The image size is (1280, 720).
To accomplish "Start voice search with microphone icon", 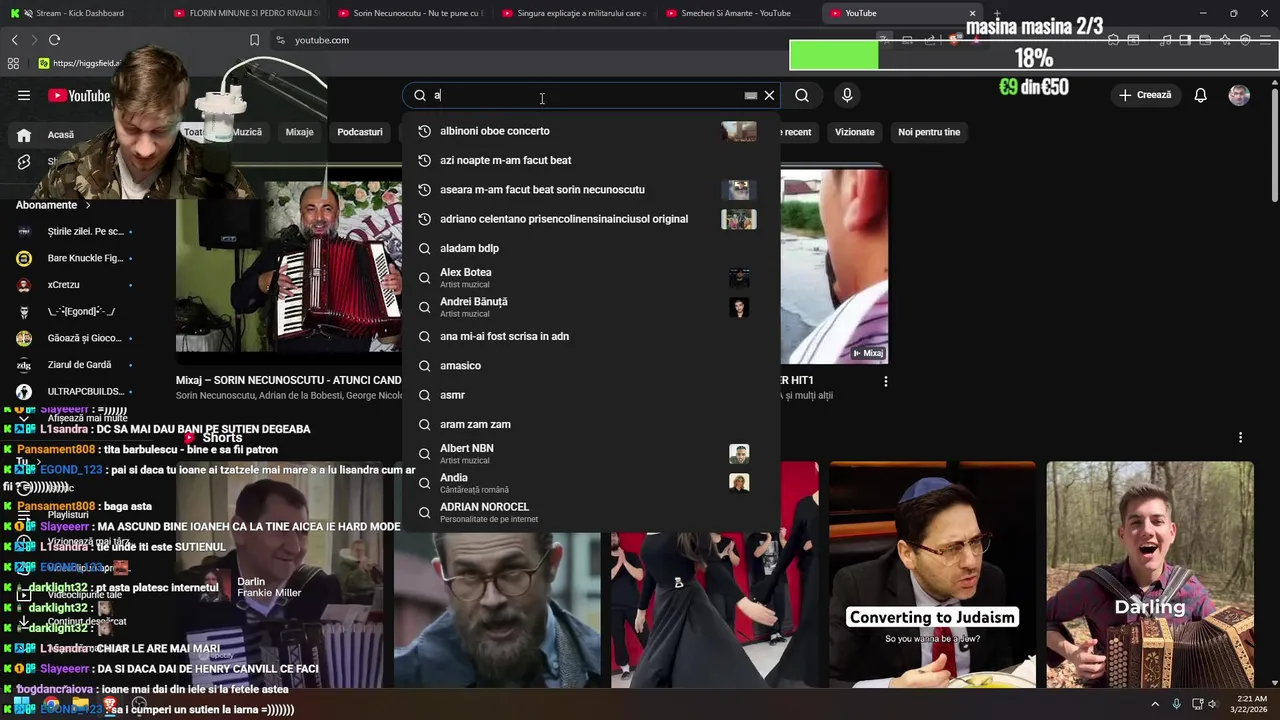I will (x=847, y=95).
